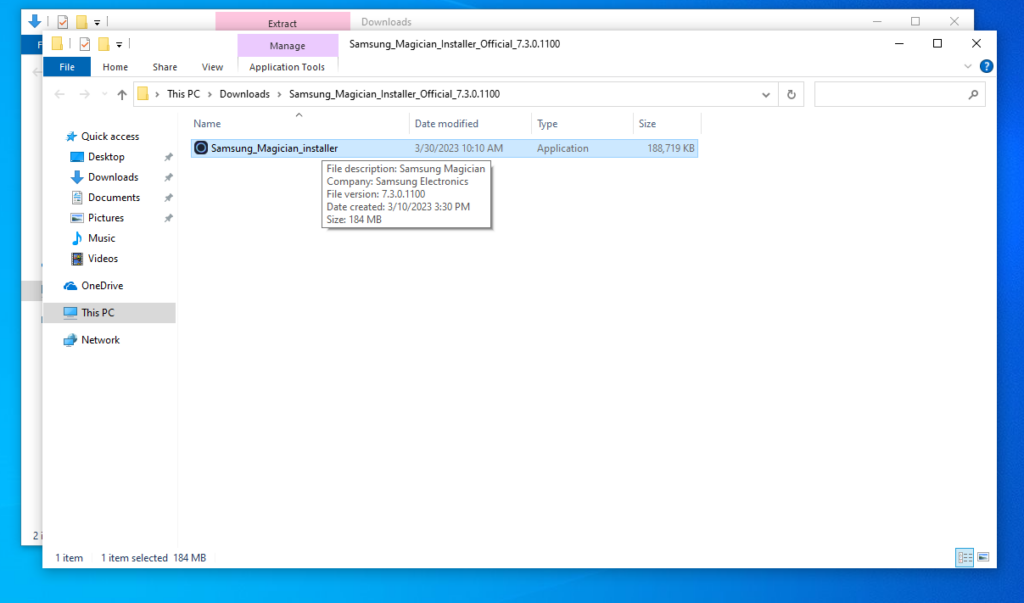The height and width of the screenshot is (603, 1024).
Task: Click the New folder icon in front window title bar
Action: [x=103, y=44]
